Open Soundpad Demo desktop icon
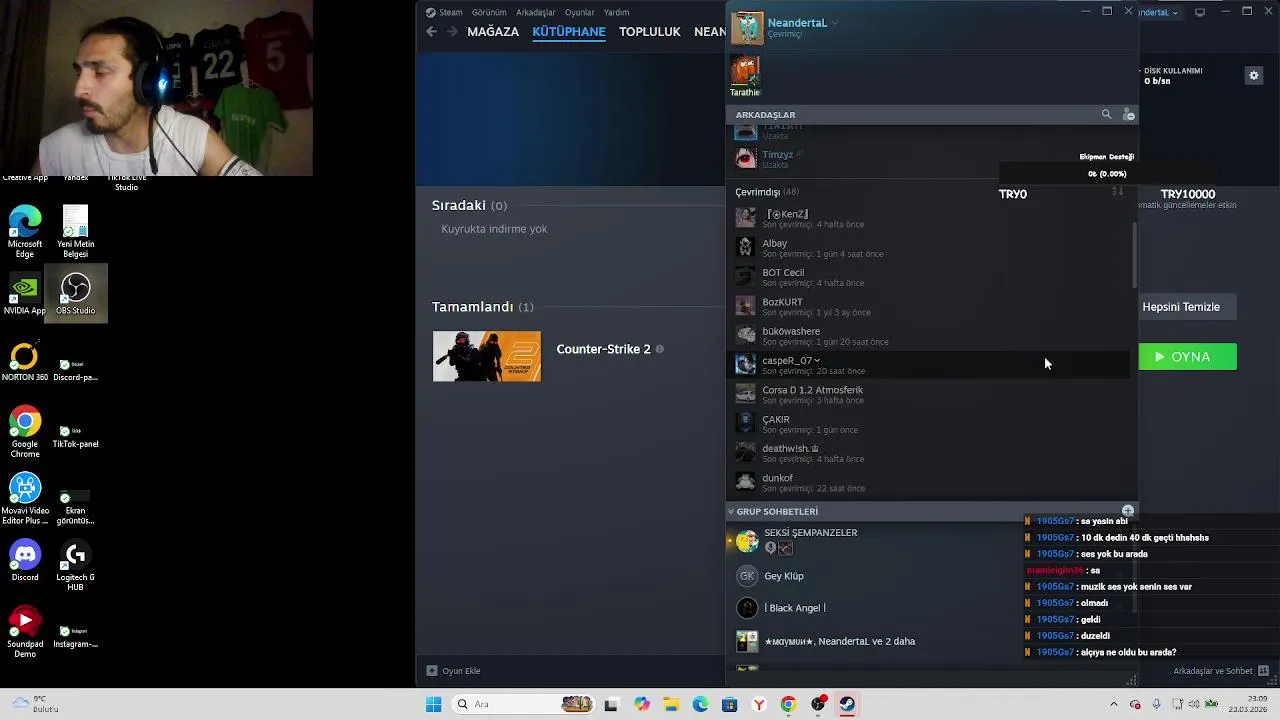 [x=25, y=632]
